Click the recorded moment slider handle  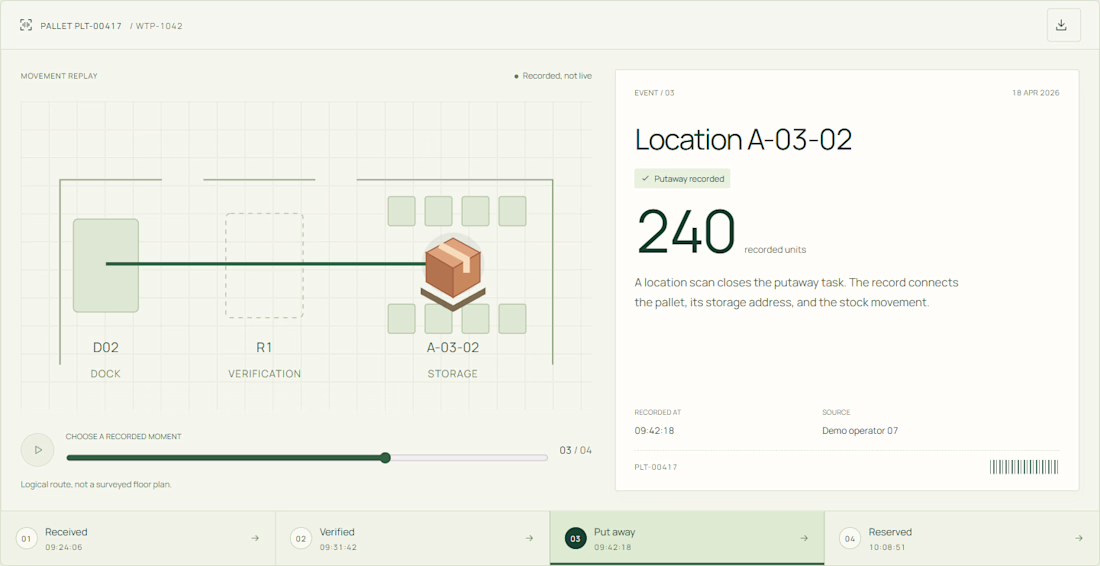click(x=385, y=458)
